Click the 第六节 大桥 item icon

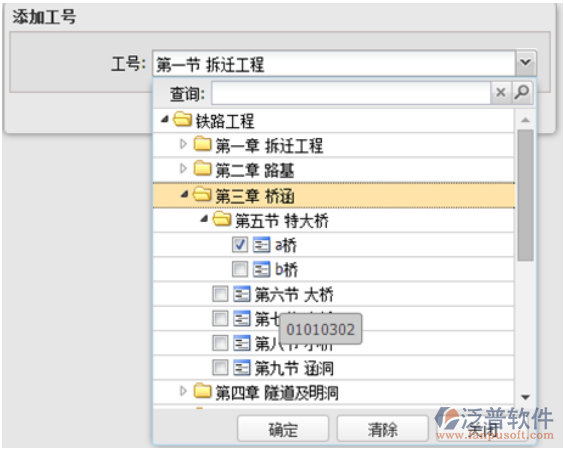tap(242, 294)
